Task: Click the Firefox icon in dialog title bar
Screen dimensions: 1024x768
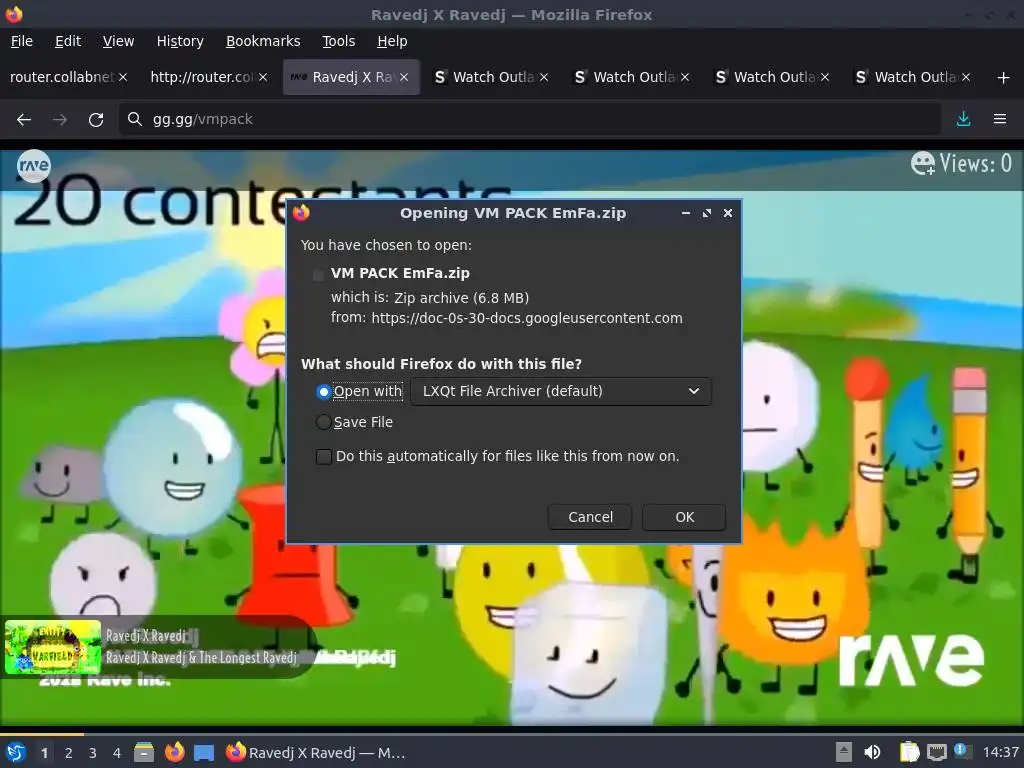Action: (301, 213)
